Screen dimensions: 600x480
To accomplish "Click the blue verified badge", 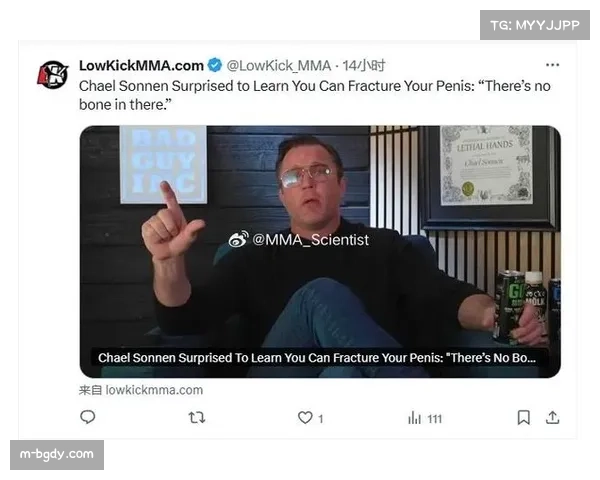I will tap(215, 65).
